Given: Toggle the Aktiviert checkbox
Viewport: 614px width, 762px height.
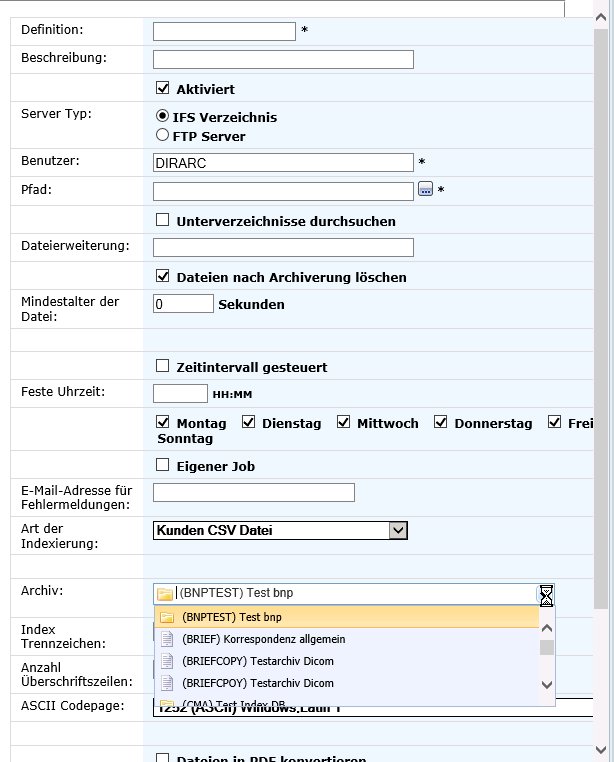Looking at the screenshot, I should [x=162, y=88].
